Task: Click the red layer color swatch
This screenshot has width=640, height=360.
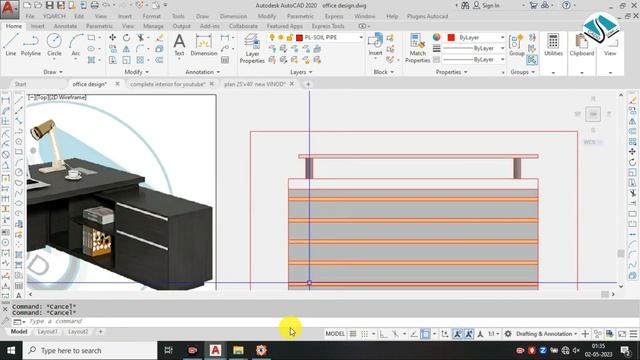Action: (x=299, y=38)
